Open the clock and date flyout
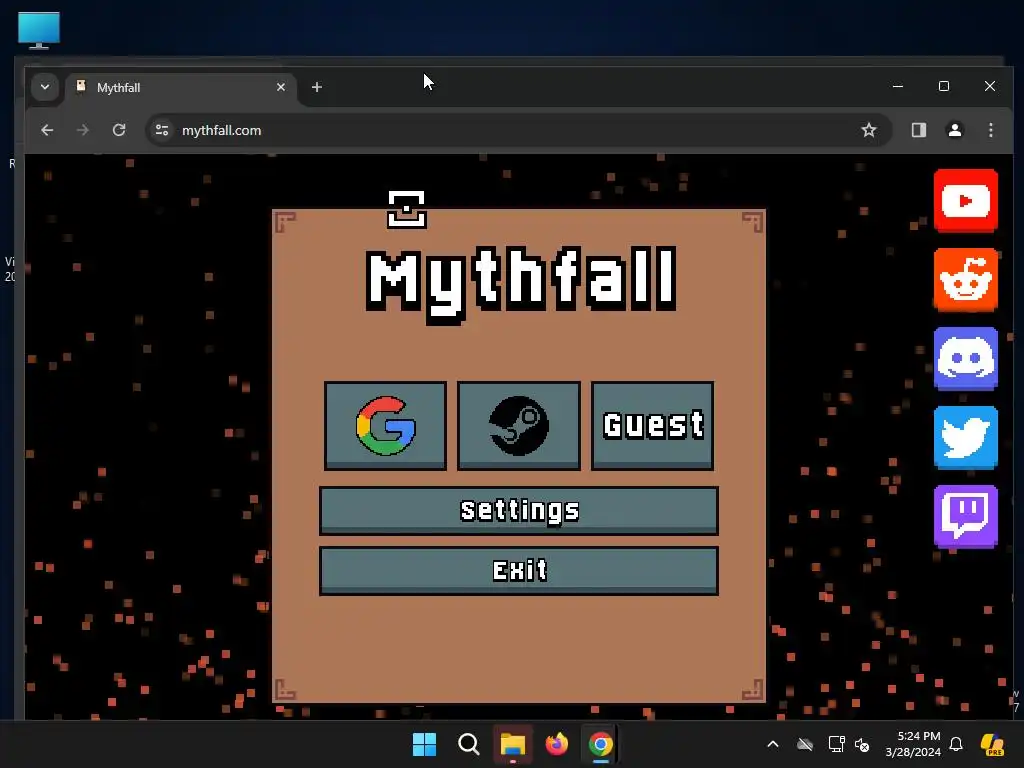 [913, 744]
